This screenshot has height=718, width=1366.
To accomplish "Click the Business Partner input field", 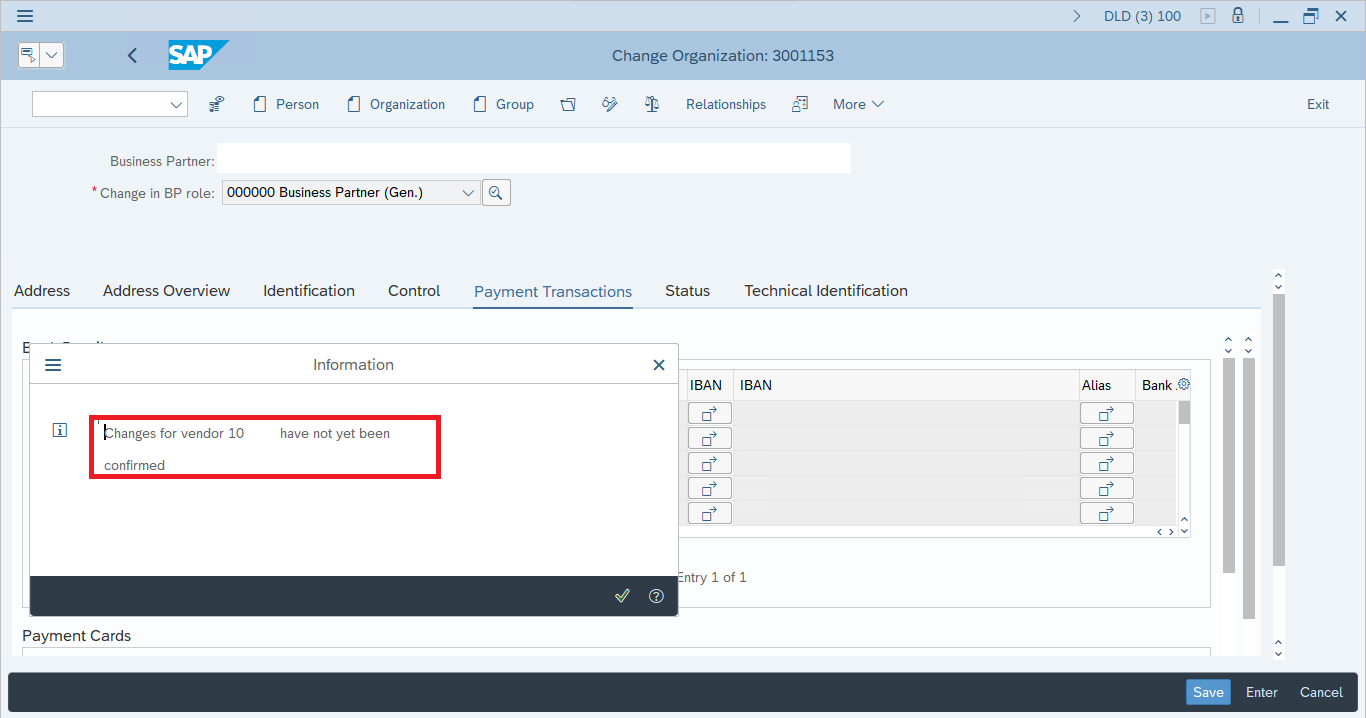I will pyautogui.click(x=533, y=159).
